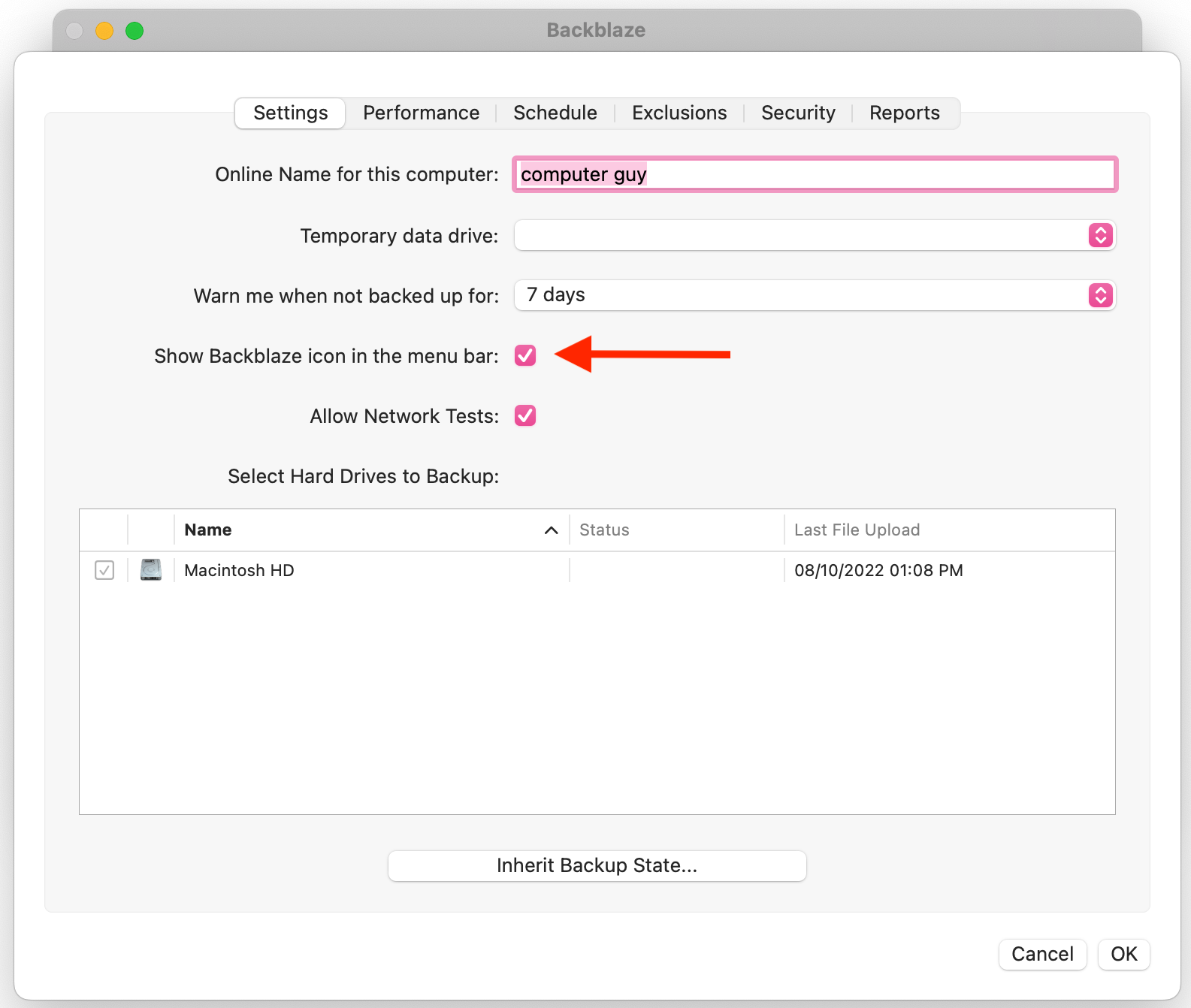Click the Last File Upload column header

950,530
